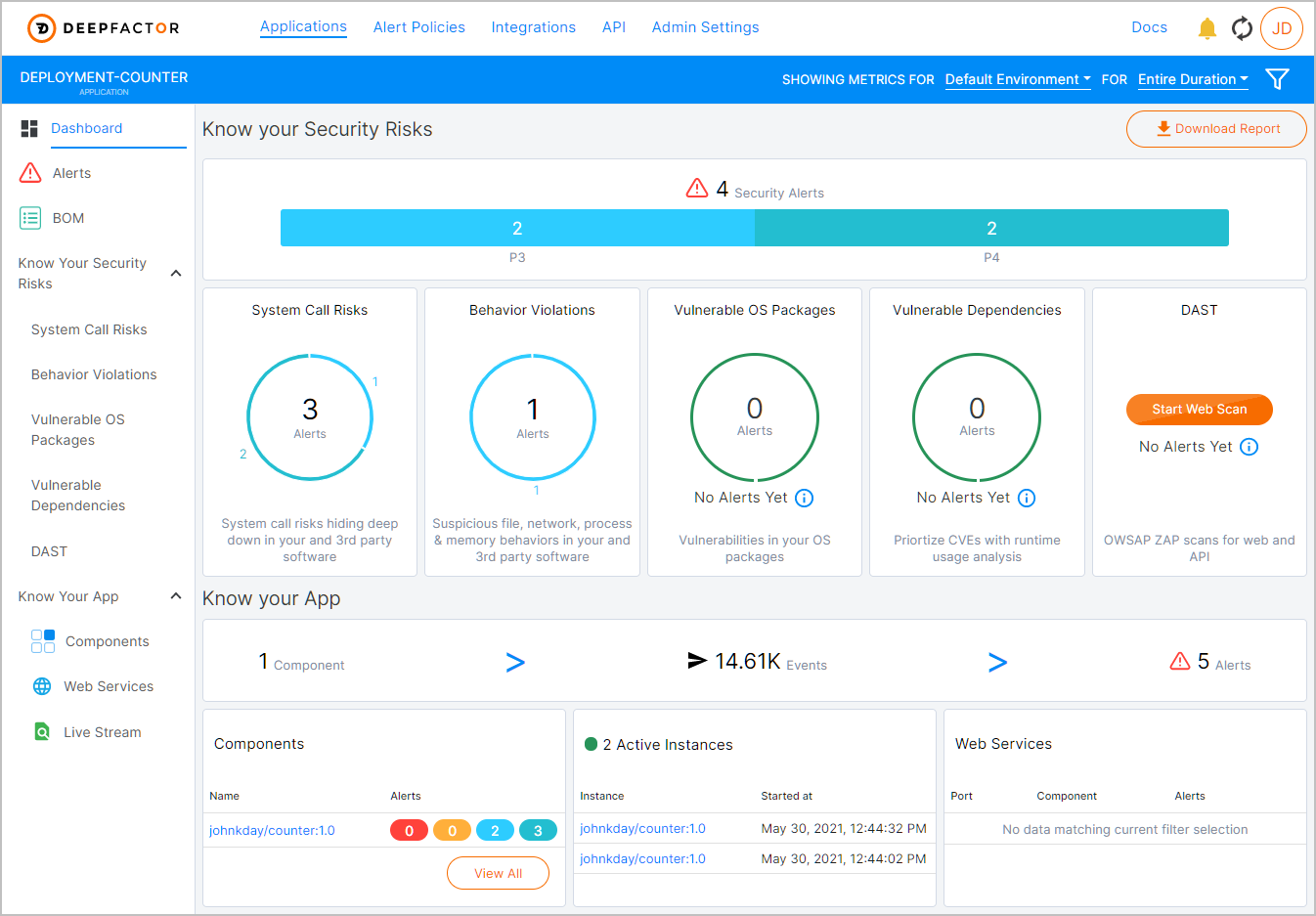Click the View All button
Screen dimensions: 1316x916
pyautogui.click(x=498, y=873)
